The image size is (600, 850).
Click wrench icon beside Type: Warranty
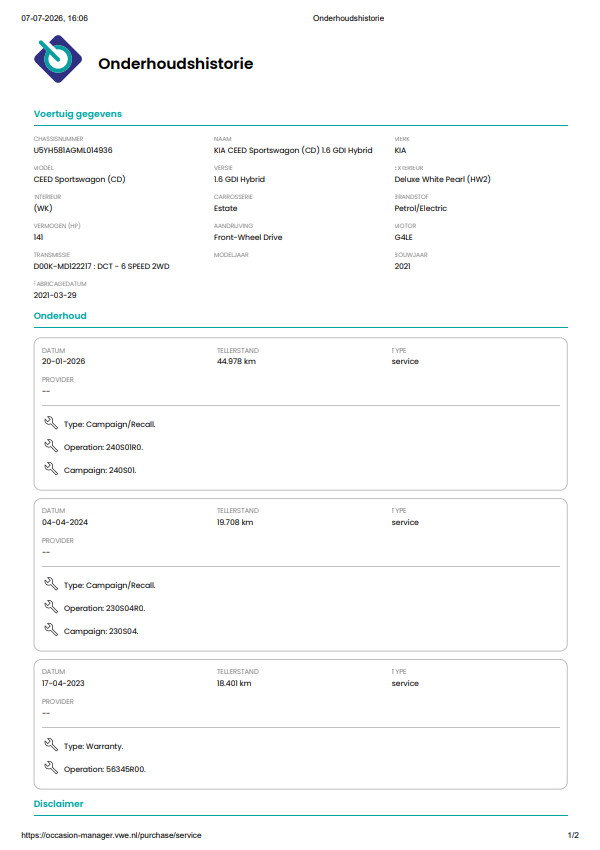pyautogui.click(x=51, y=745)
